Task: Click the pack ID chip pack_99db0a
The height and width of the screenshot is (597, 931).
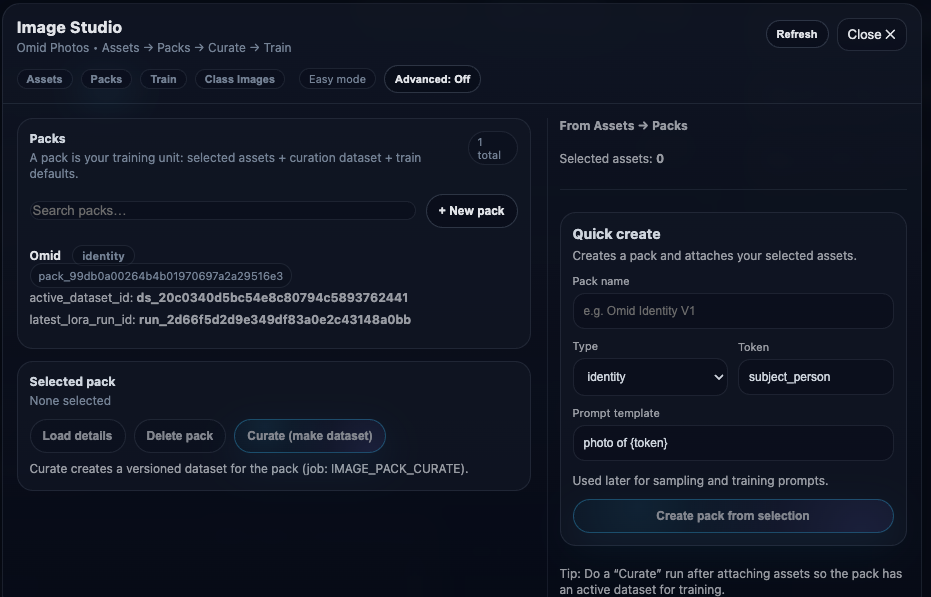Action: tap(160, 276)
